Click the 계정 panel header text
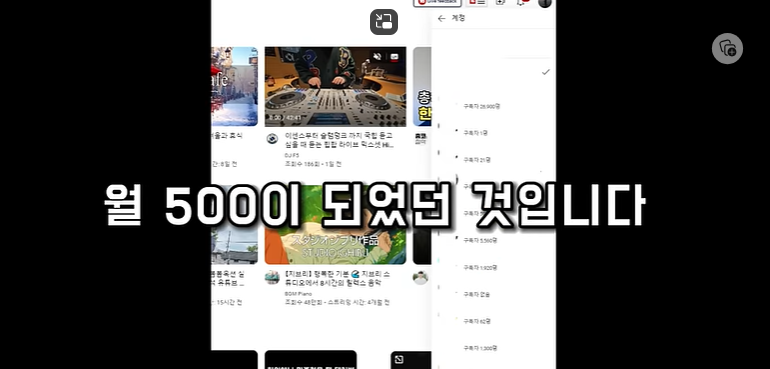 pyautogui.click(x=458, y=18)
